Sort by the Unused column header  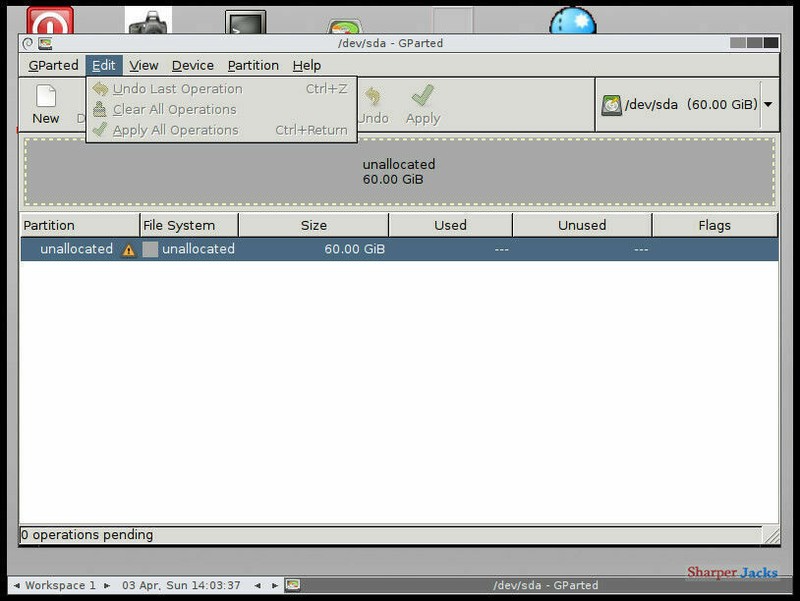582,226
